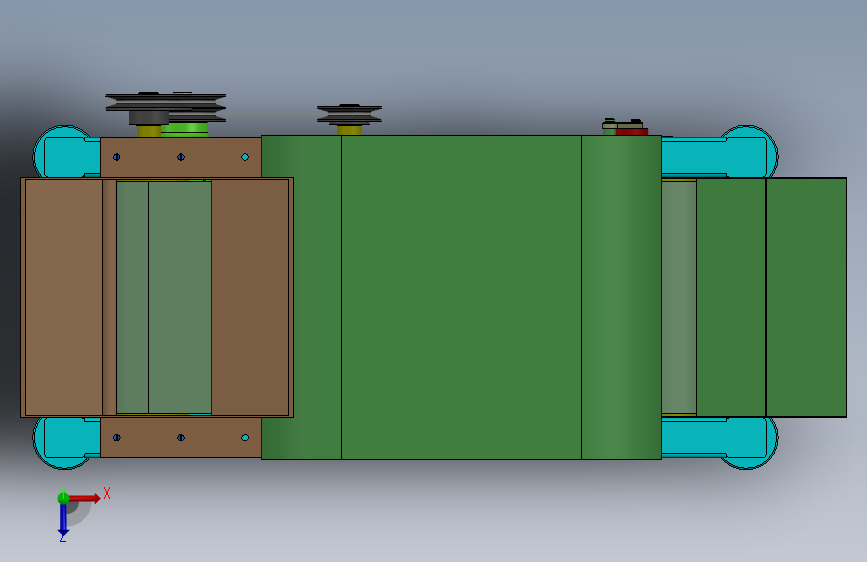
Task: Select the cyan hole on the upper brown plate
Action: point(245,157)
